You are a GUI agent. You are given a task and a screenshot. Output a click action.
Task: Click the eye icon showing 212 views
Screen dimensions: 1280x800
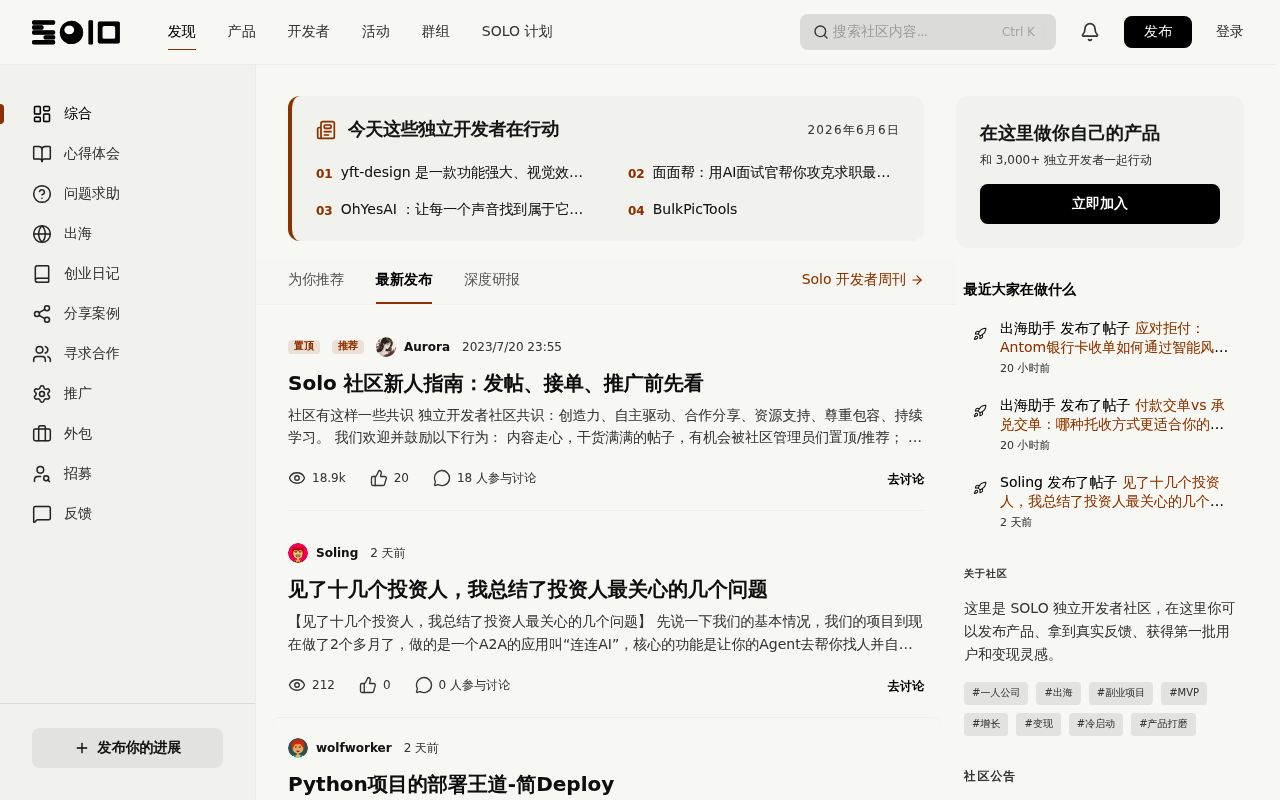click(x=297, y=685)
